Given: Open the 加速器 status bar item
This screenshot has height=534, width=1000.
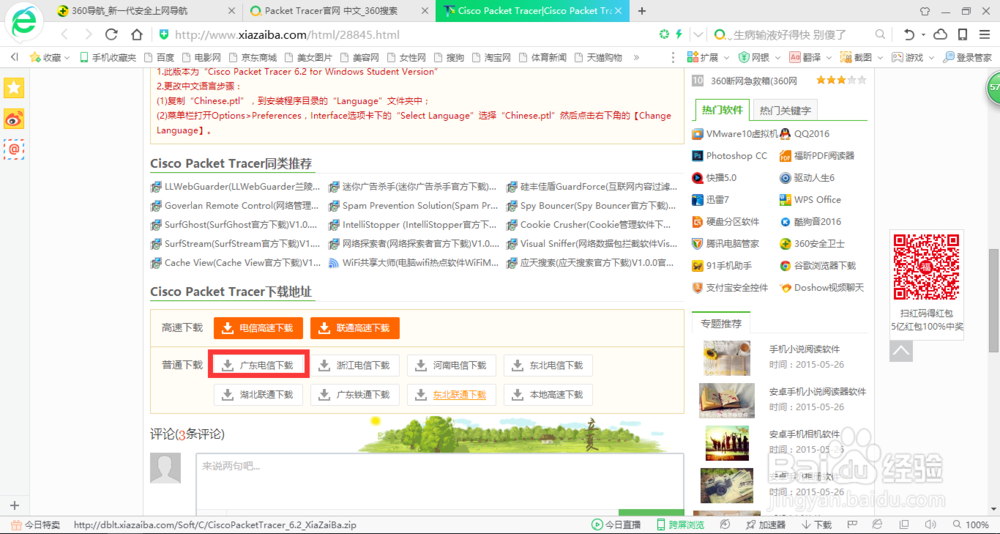Looking at the screenshot, I should pyautogui.click(x=764, y=525).
